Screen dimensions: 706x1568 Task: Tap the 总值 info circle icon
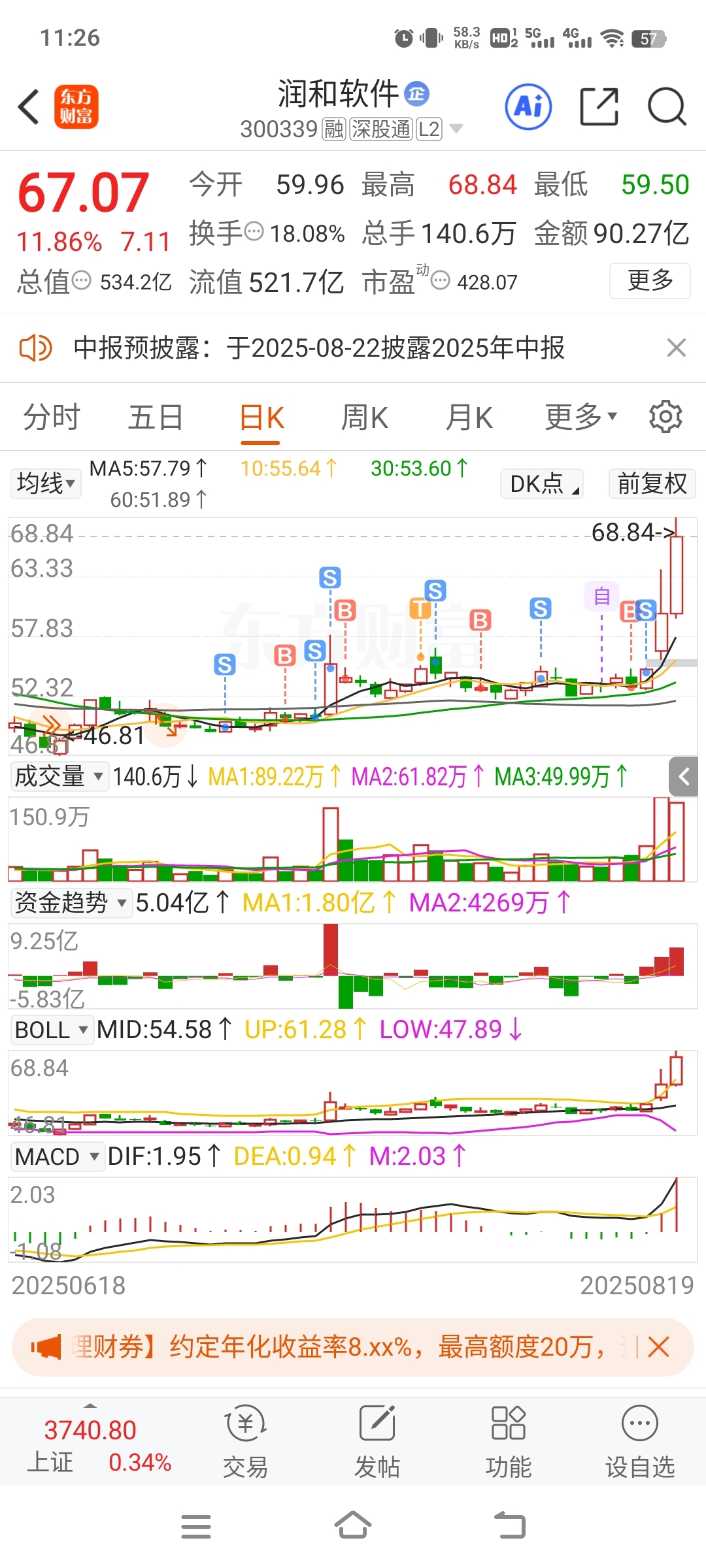tap(81, 281)
